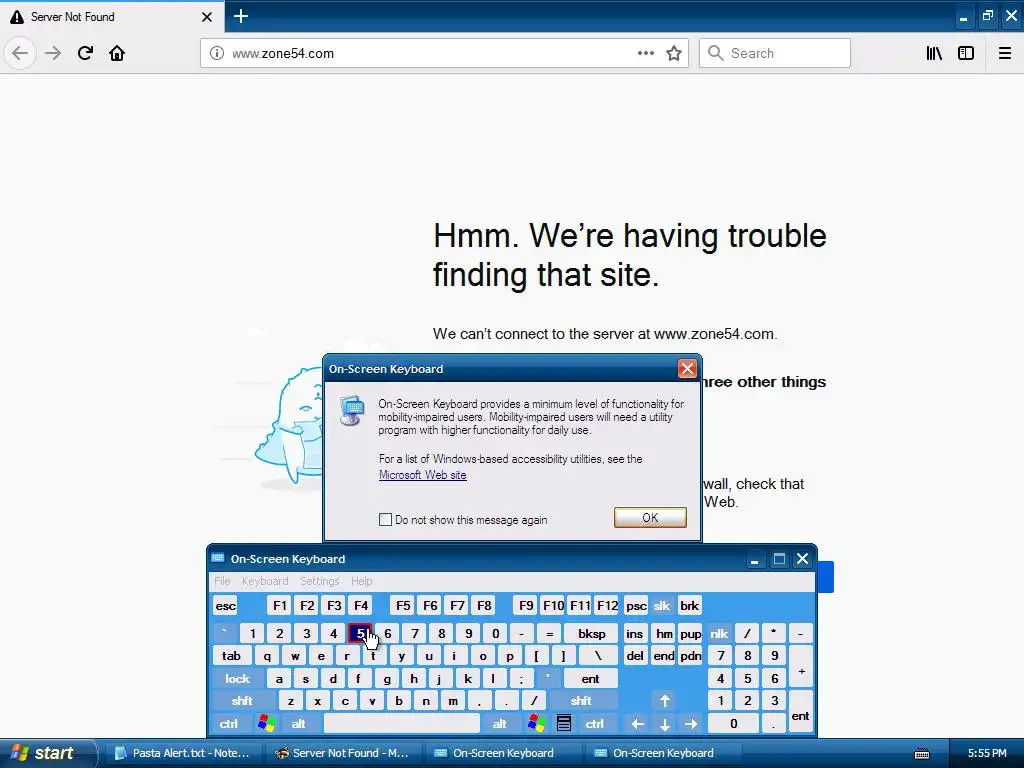Click the F5 function key
The width and height of the screenshot is (1024, 768).
point(404,606)
